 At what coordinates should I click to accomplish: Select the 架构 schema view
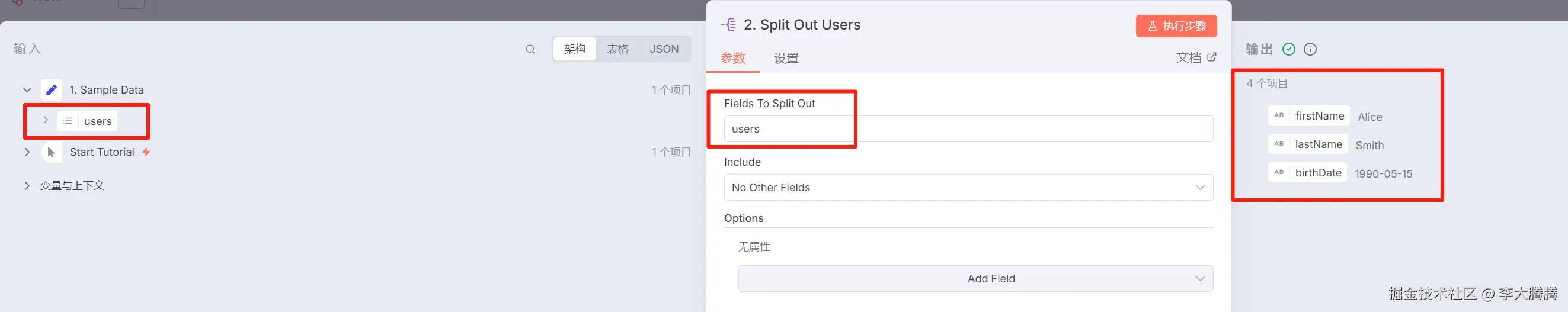[575, 49]
